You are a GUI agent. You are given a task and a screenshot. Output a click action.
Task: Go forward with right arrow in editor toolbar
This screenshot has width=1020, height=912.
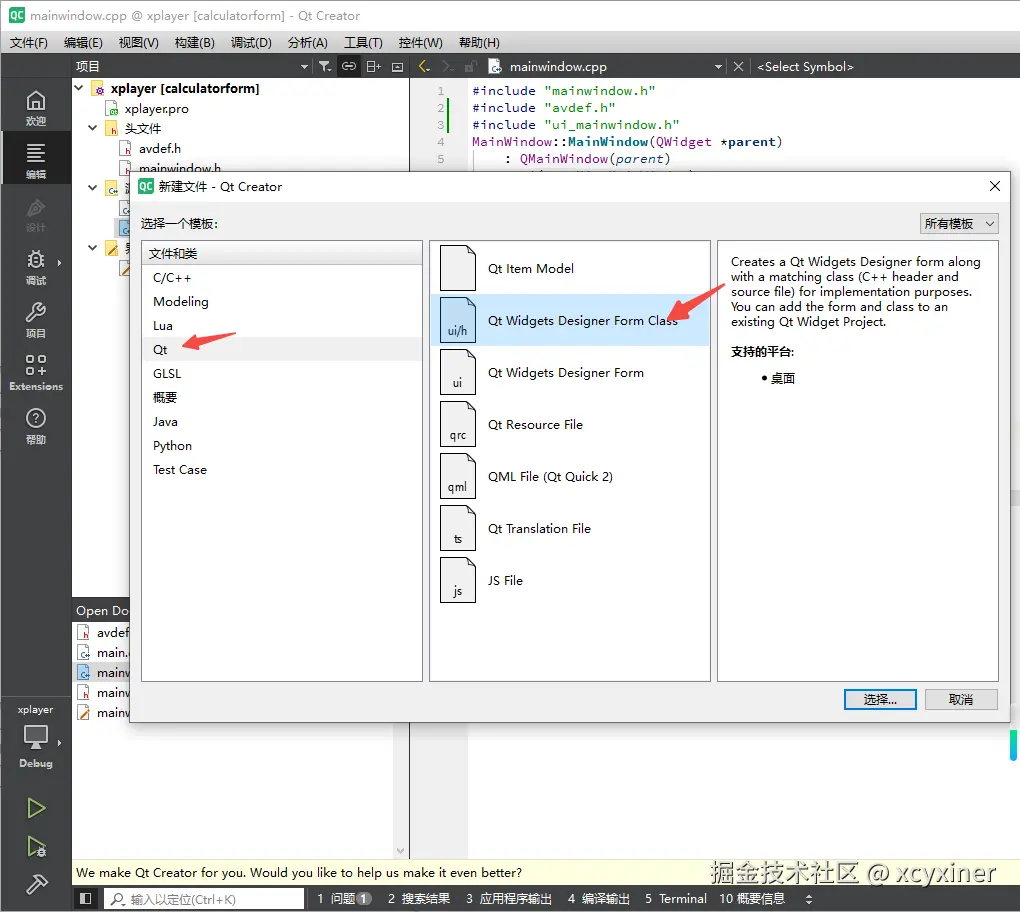point(448,66)
